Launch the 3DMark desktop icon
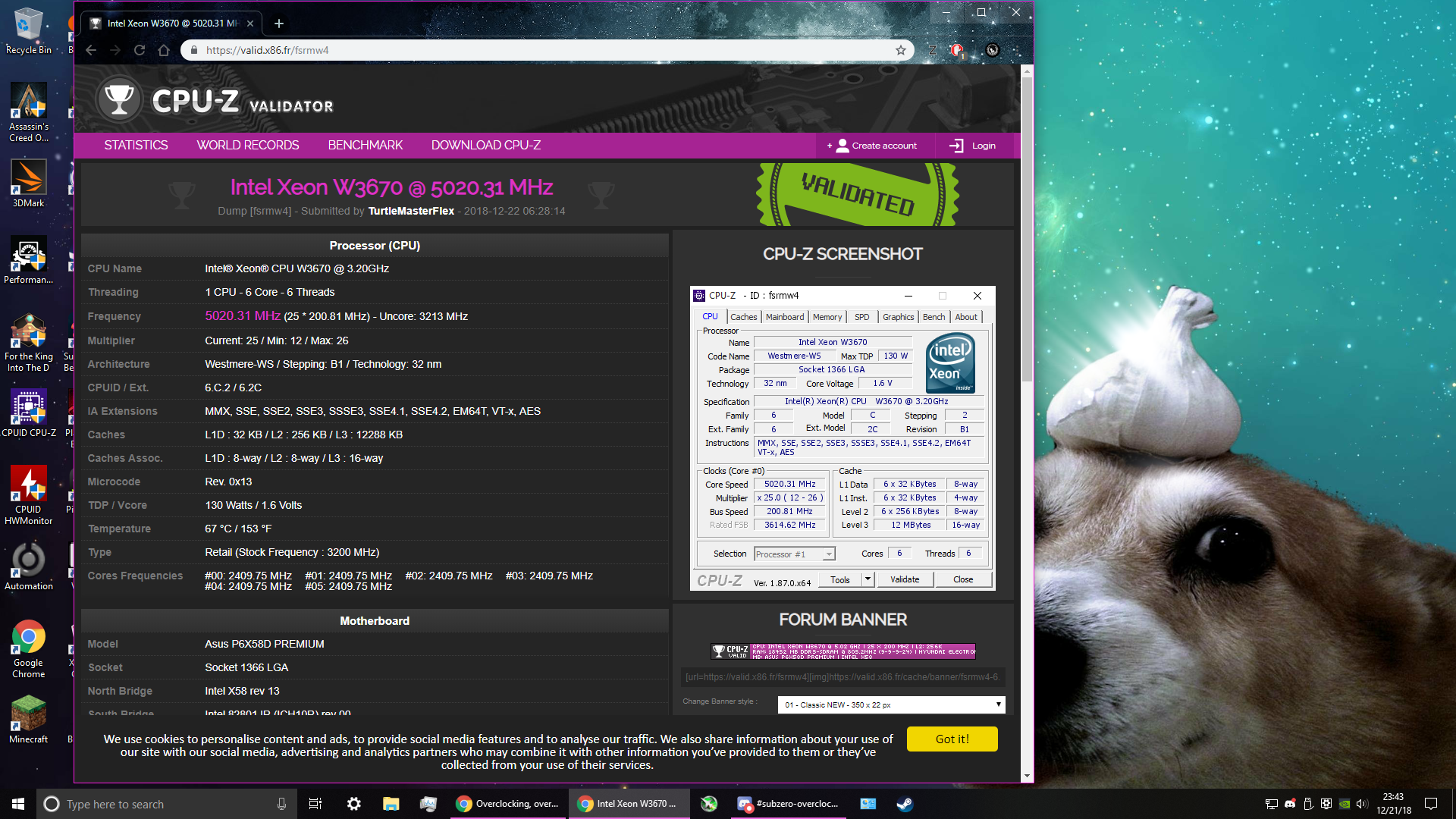Image resolution: width=1456 pixels, height=819 pixels. [28, 183]
